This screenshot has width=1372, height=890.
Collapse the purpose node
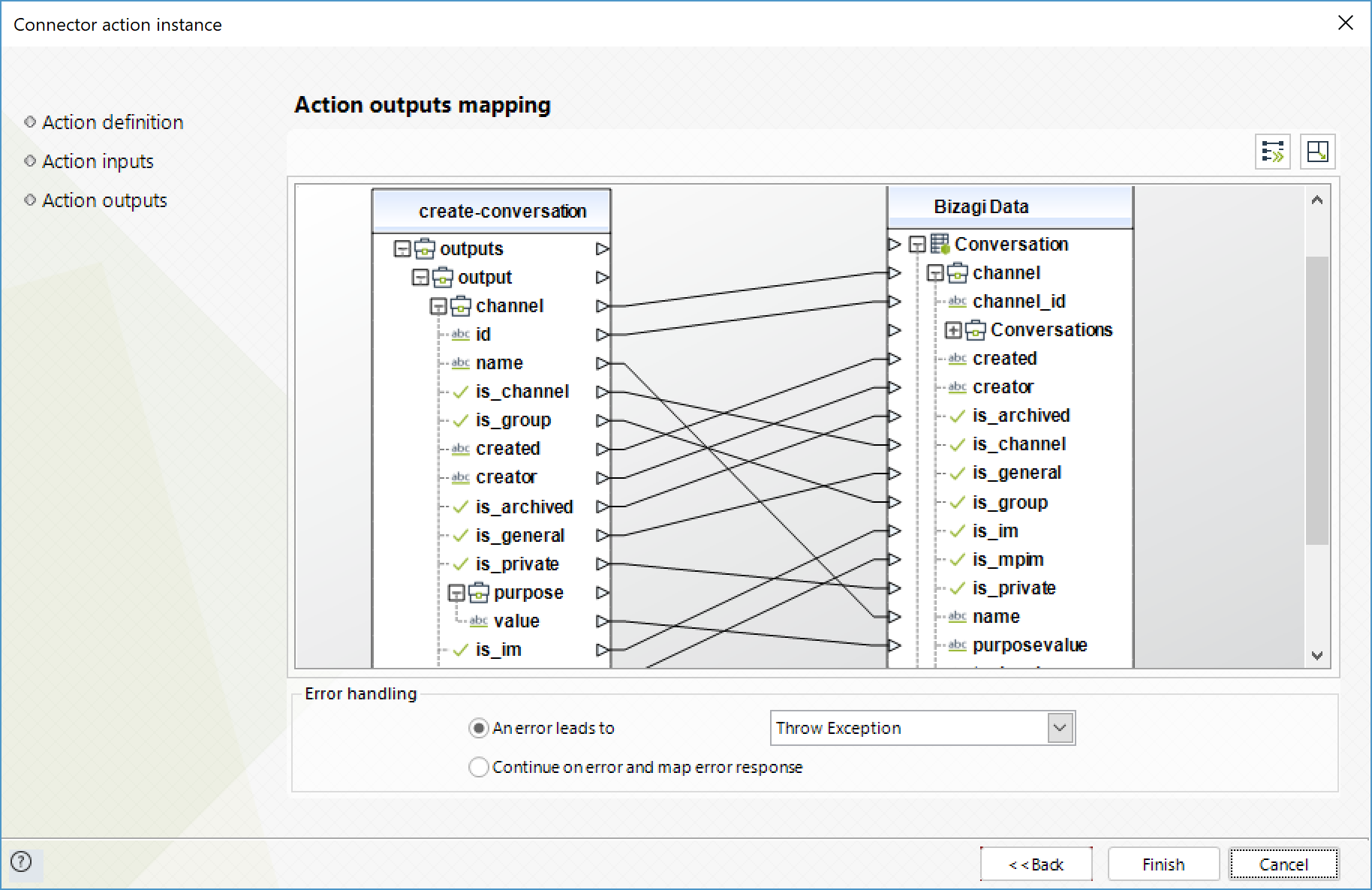coord(456,593)
